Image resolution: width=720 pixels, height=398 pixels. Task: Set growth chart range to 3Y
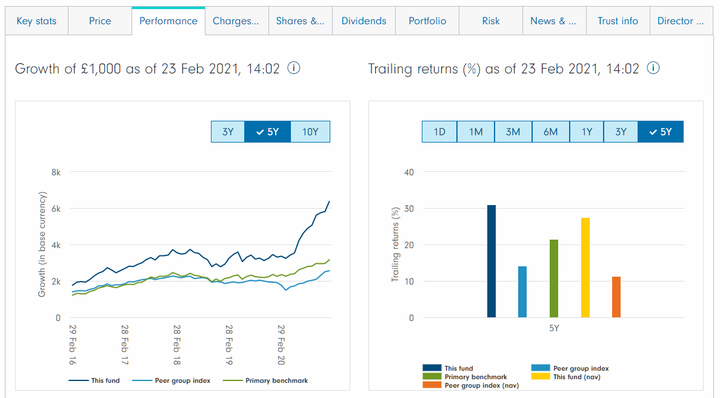[x=228, y=132]
